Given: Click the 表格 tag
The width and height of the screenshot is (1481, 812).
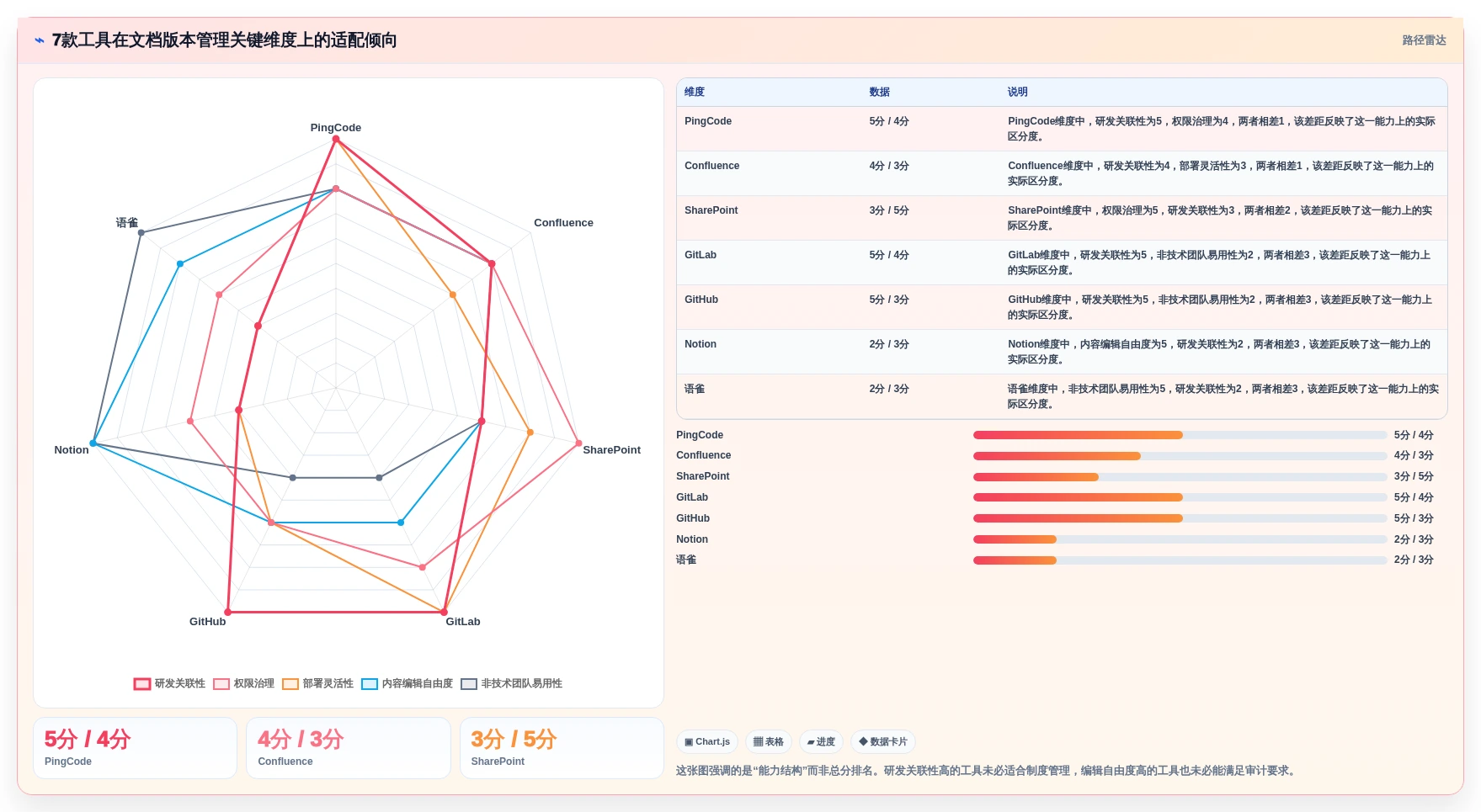Looking at the screenshot, I should pos(768,742).
